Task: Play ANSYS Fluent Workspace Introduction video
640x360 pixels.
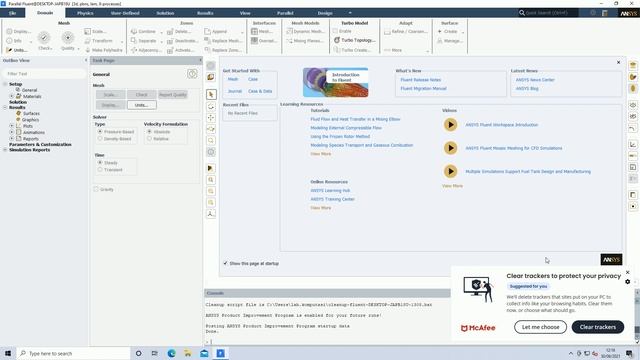Action: (x=450, y=125)
